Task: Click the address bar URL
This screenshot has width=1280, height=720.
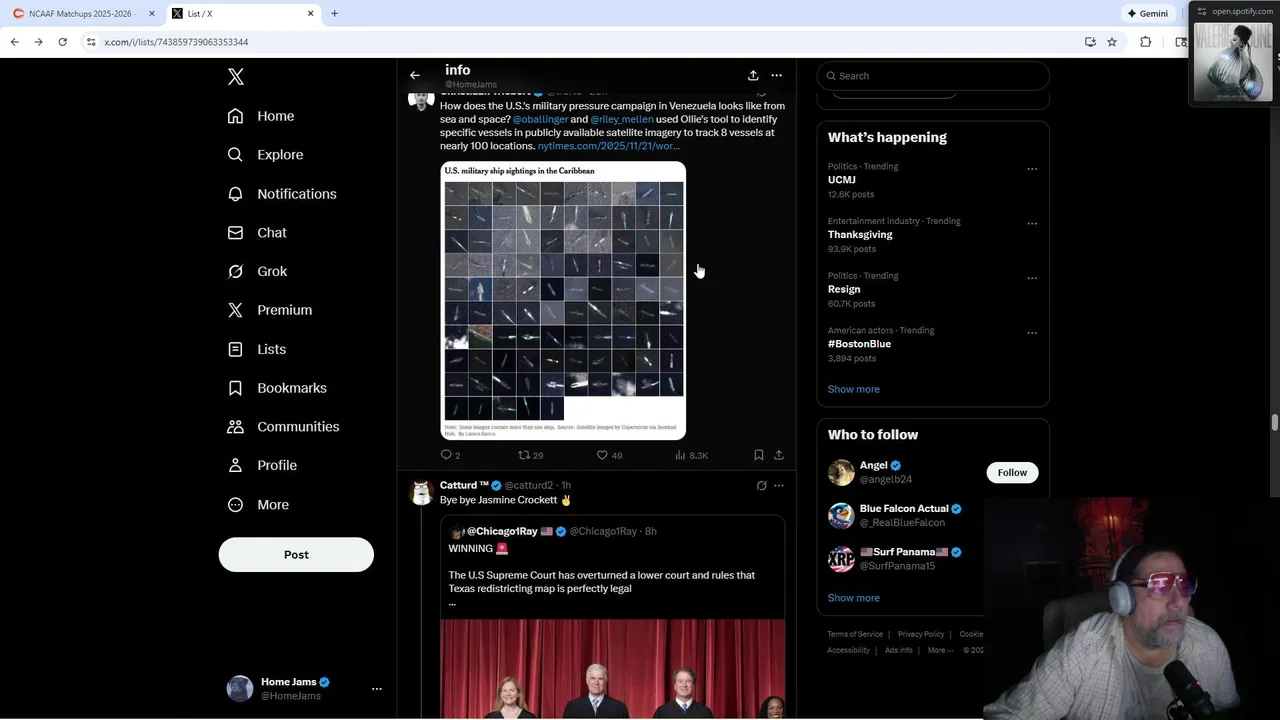Action: (176, 42)
